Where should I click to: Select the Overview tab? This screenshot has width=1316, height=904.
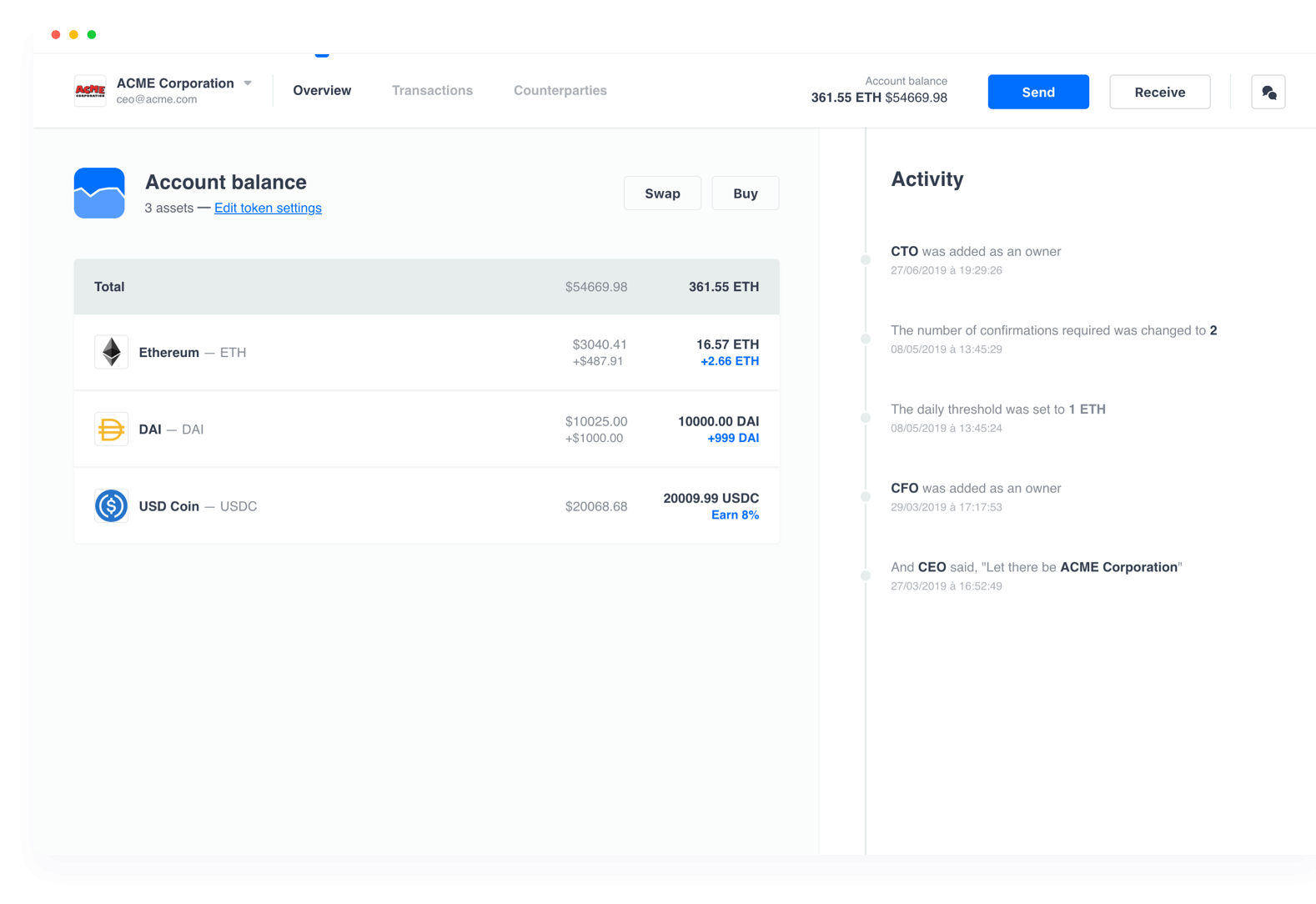[x=322, y=91]
